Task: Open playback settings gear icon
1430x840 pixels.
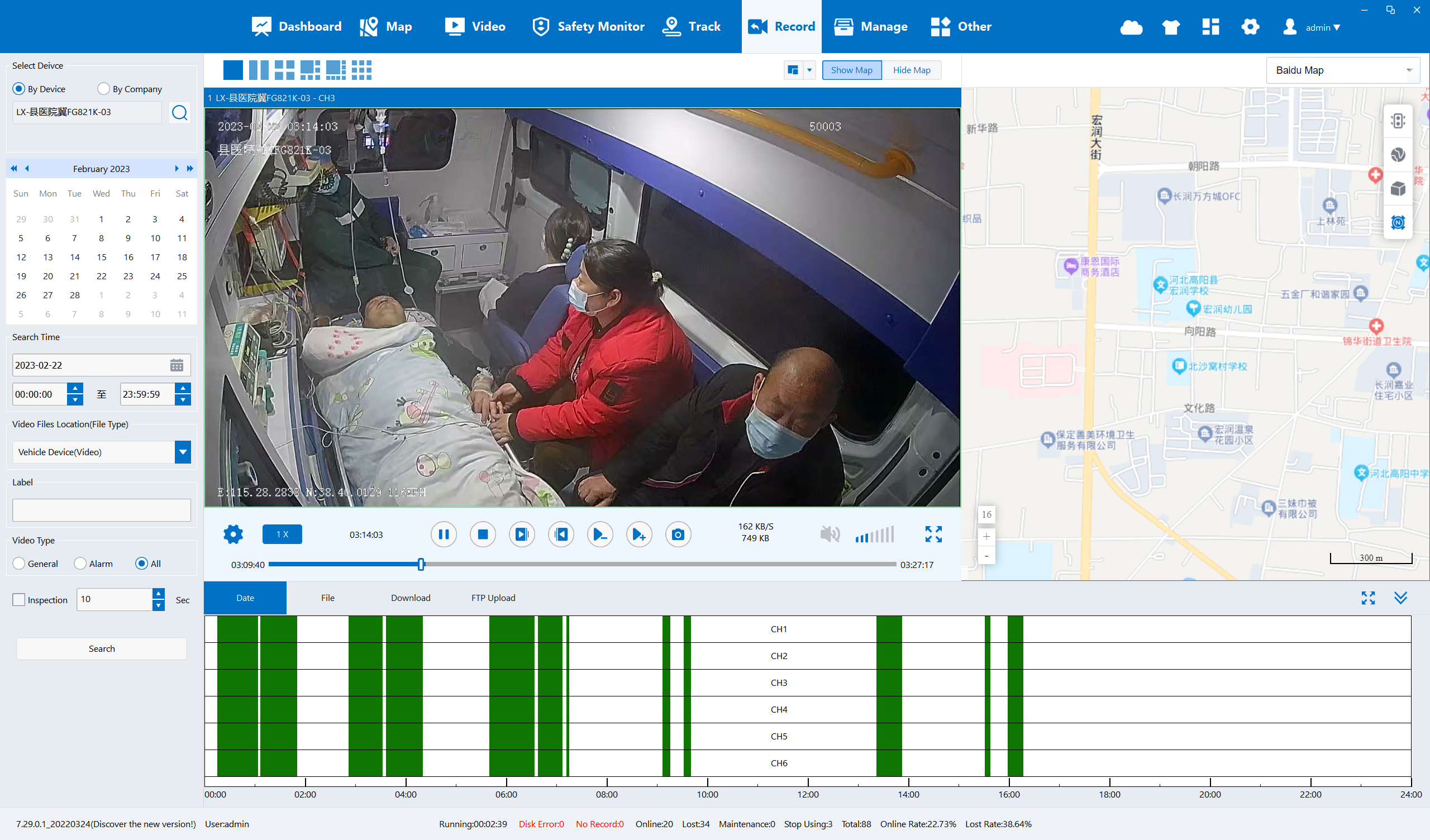Action: click(233, 534)
